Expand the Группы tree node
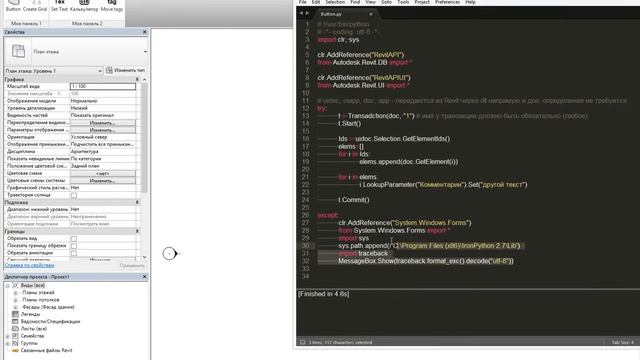Screen dimensions: 640x360 pos(7,343)
